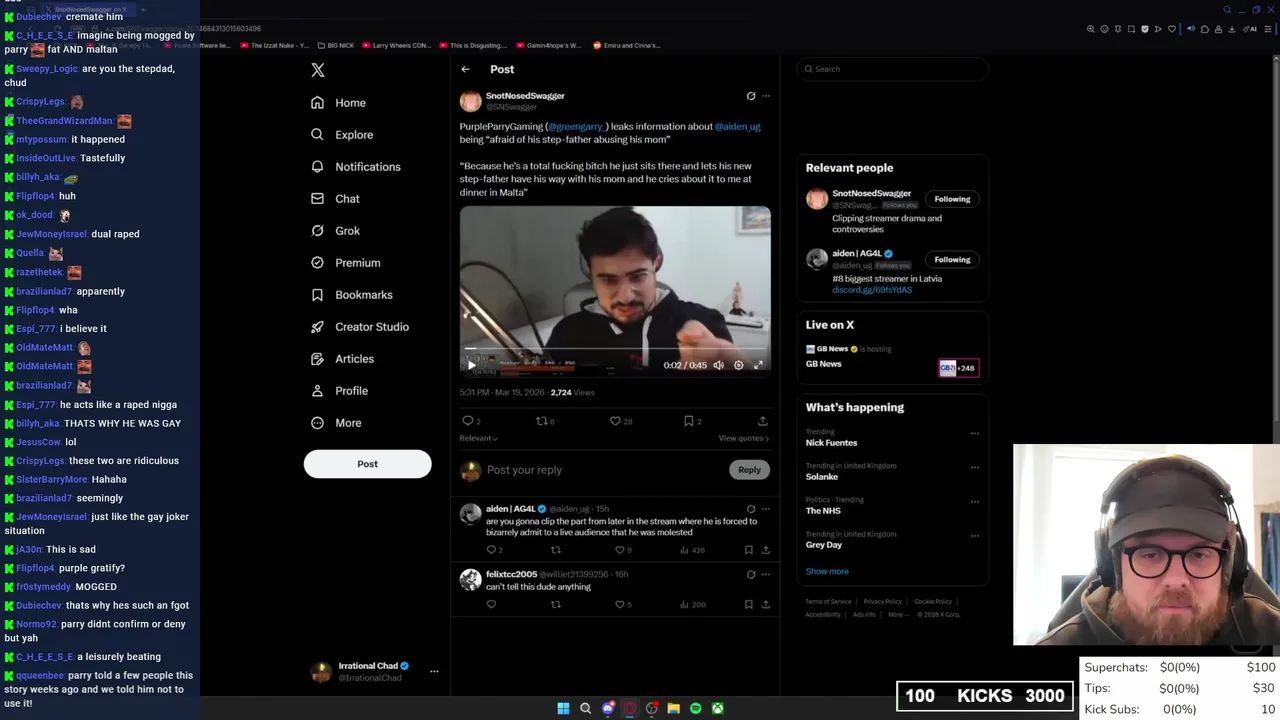Share the main post
The image size is (1280, 720).
pyautogui.click(x=762, y=421)
